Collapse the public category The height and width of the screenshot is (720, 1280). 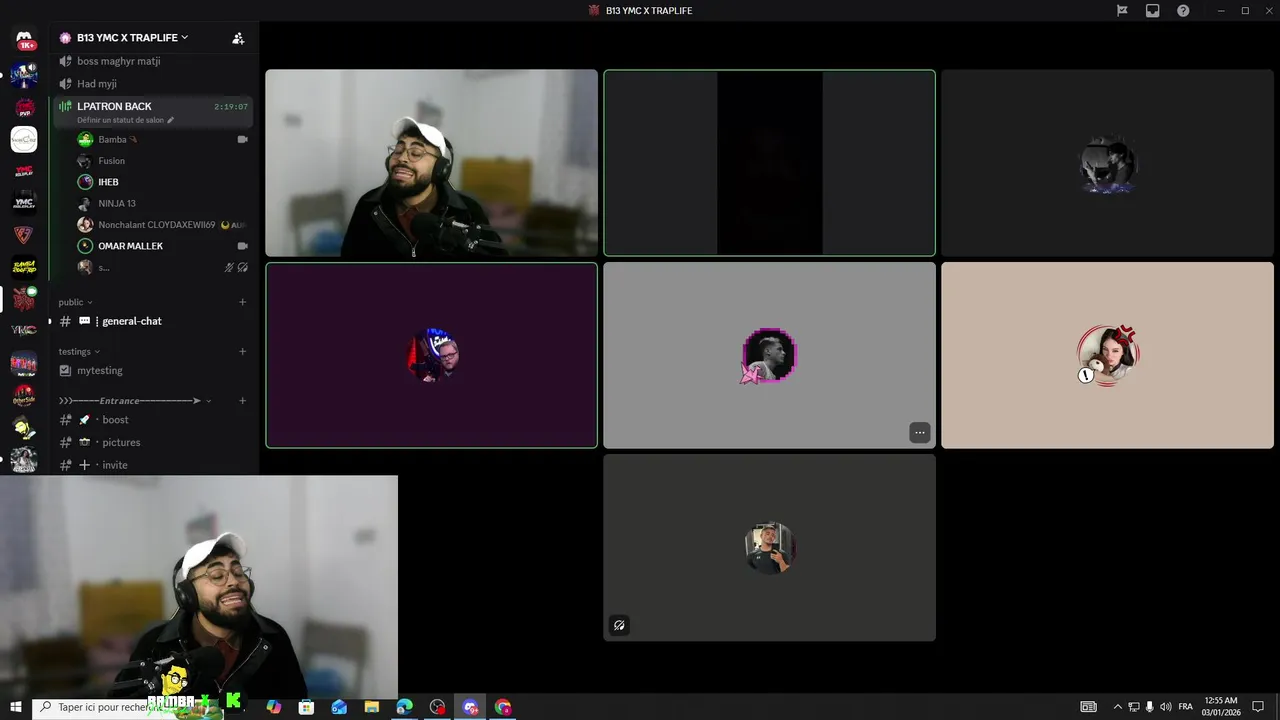pos(75,302)
